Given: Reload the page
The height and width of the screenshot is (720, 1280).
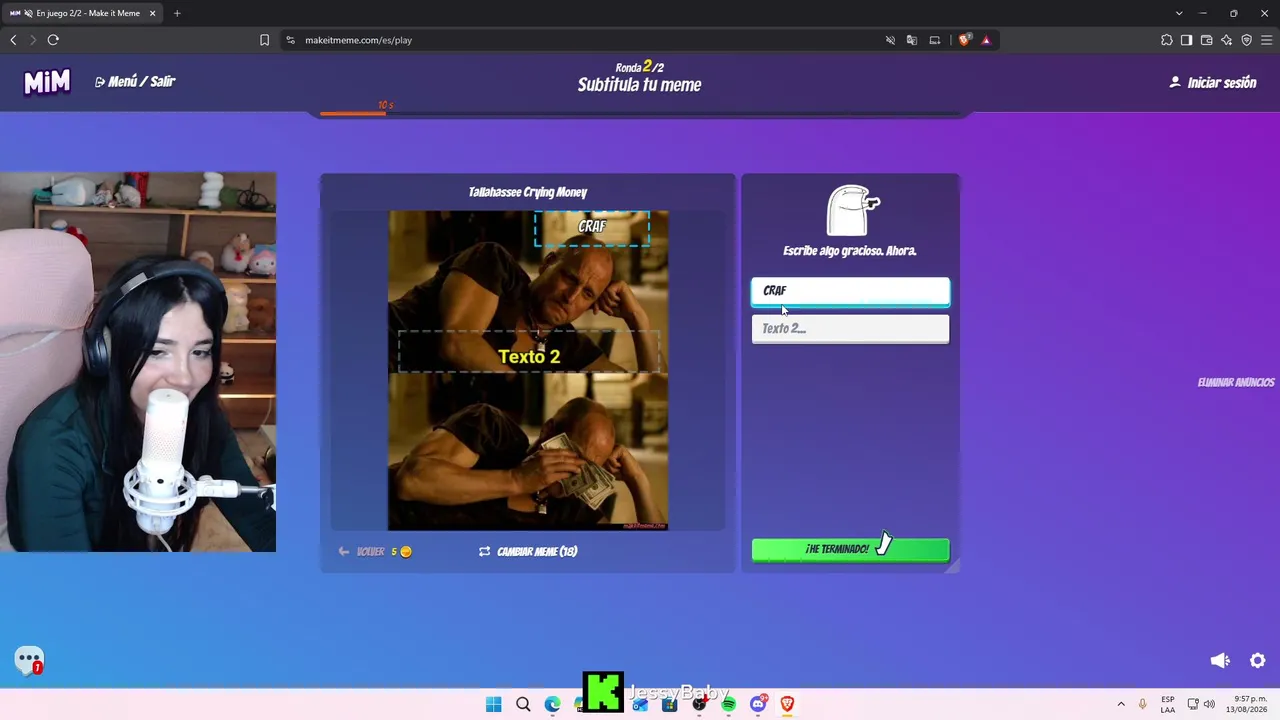Looking at the screenshot, I should [53, 40].
